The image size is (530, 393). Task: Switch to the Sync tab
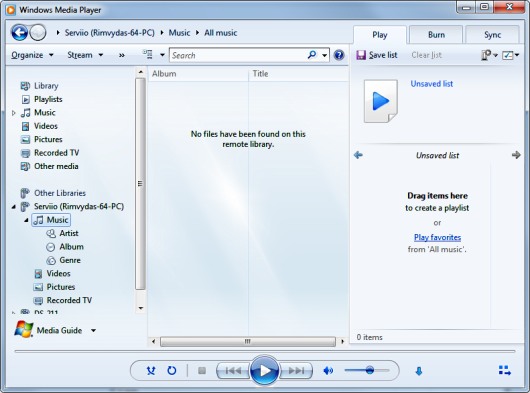492,35
